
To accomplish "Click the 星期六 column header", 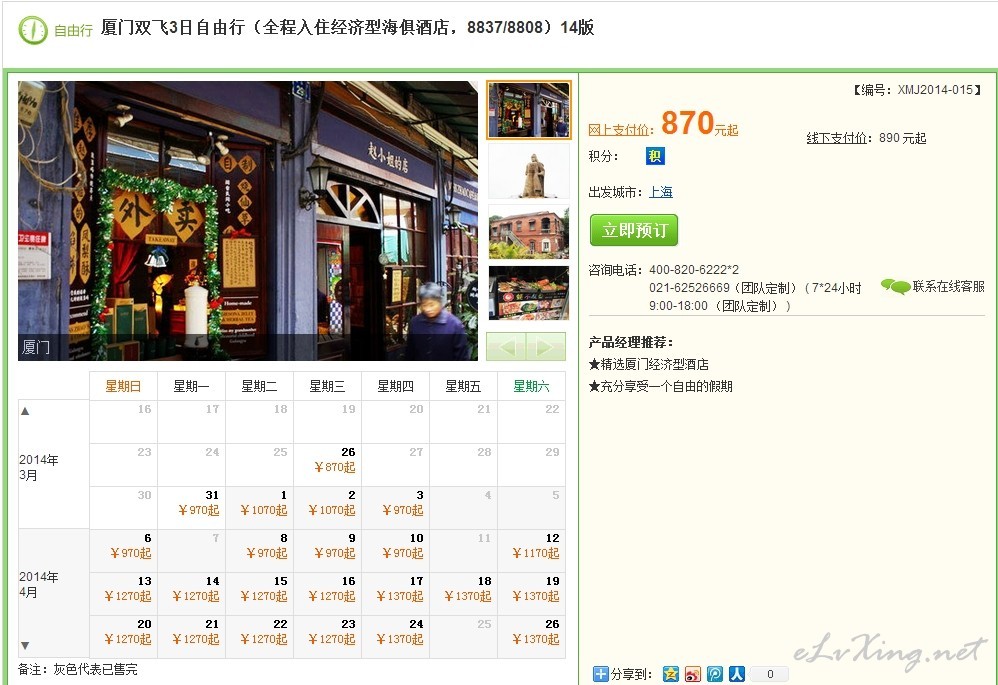I will coord(531,386).
